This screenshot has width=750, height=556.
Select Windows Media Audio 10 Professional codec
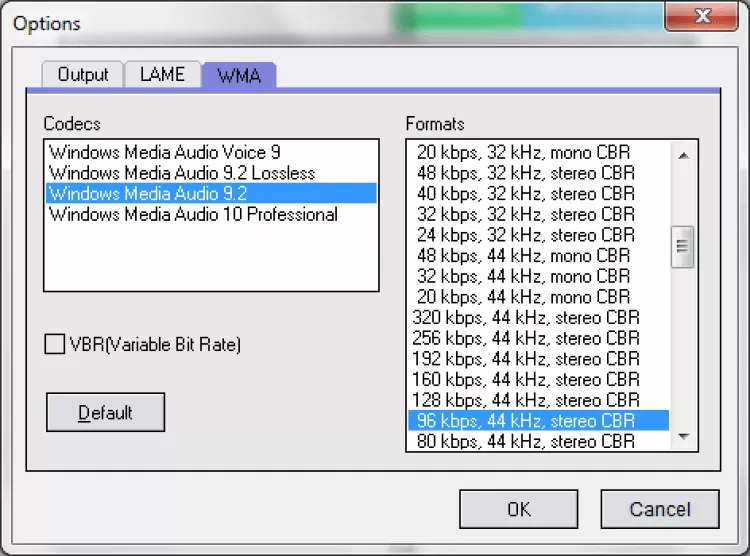pyautogui.click(x=194, y=214)
